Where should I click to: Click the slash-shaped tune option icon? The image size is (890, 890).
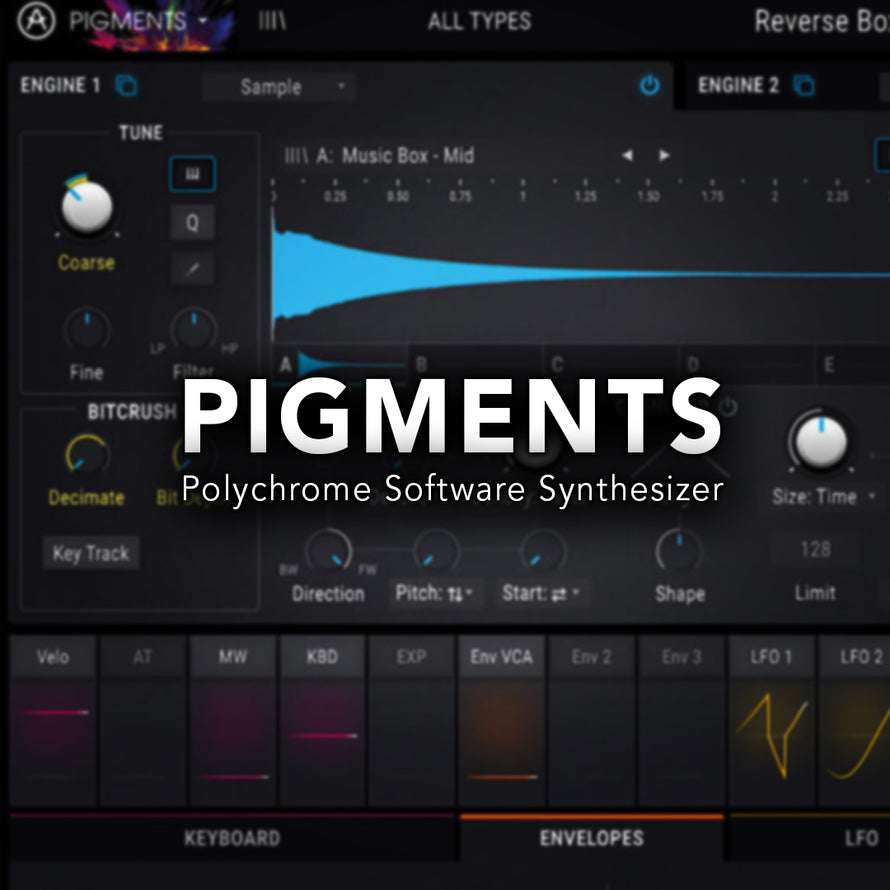tap(192, 268)
